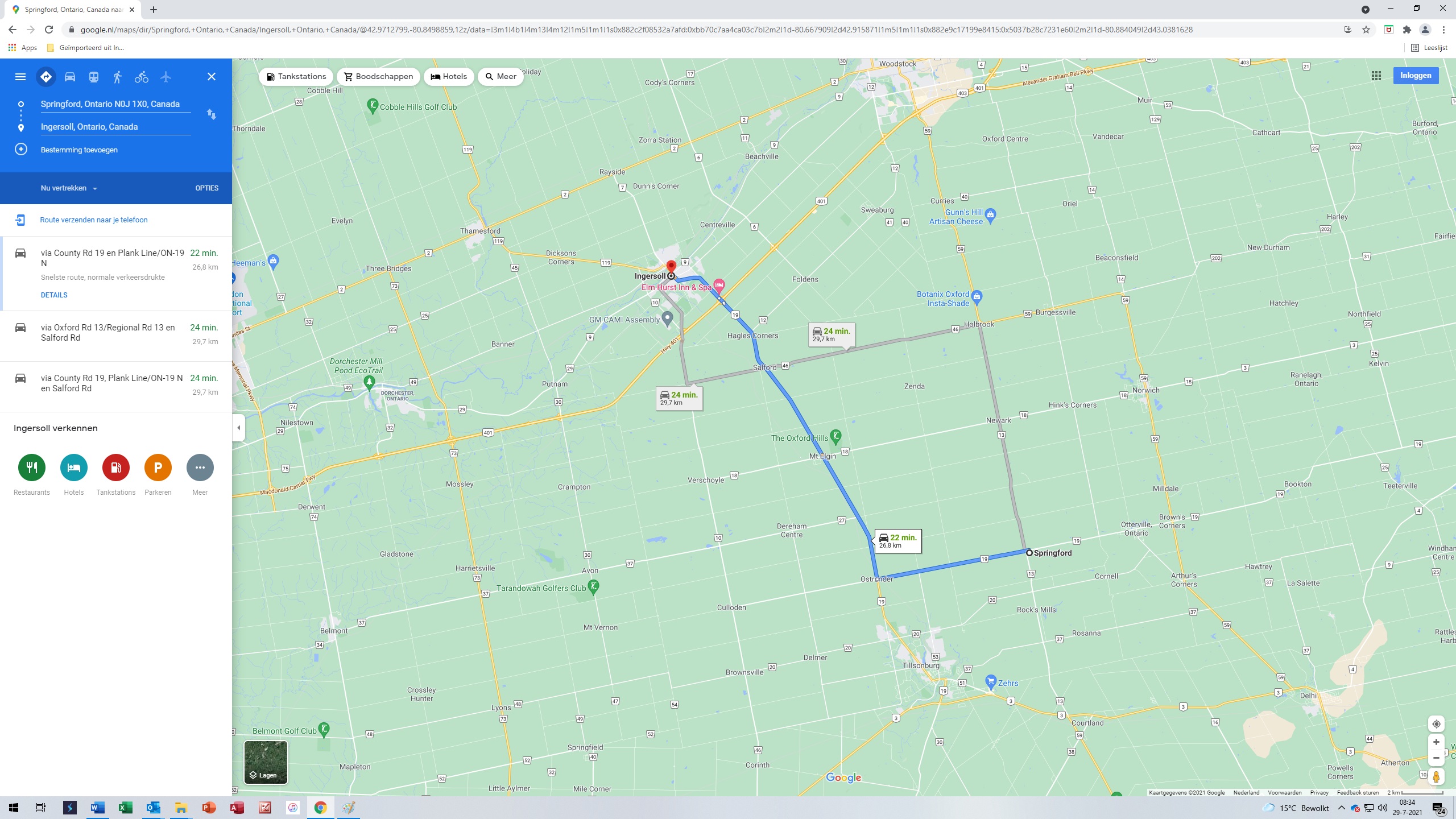
Task: Open DETAILS of the fastest route
Action: (54, 295)
